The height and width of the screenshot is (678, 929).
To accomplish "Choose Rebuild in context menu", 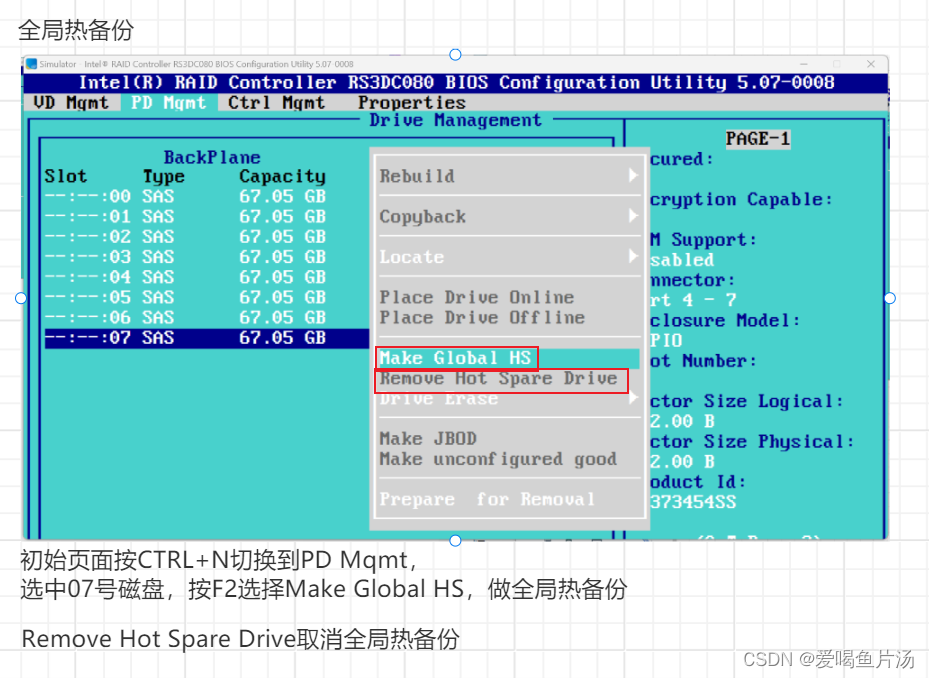I will [417, 176].
